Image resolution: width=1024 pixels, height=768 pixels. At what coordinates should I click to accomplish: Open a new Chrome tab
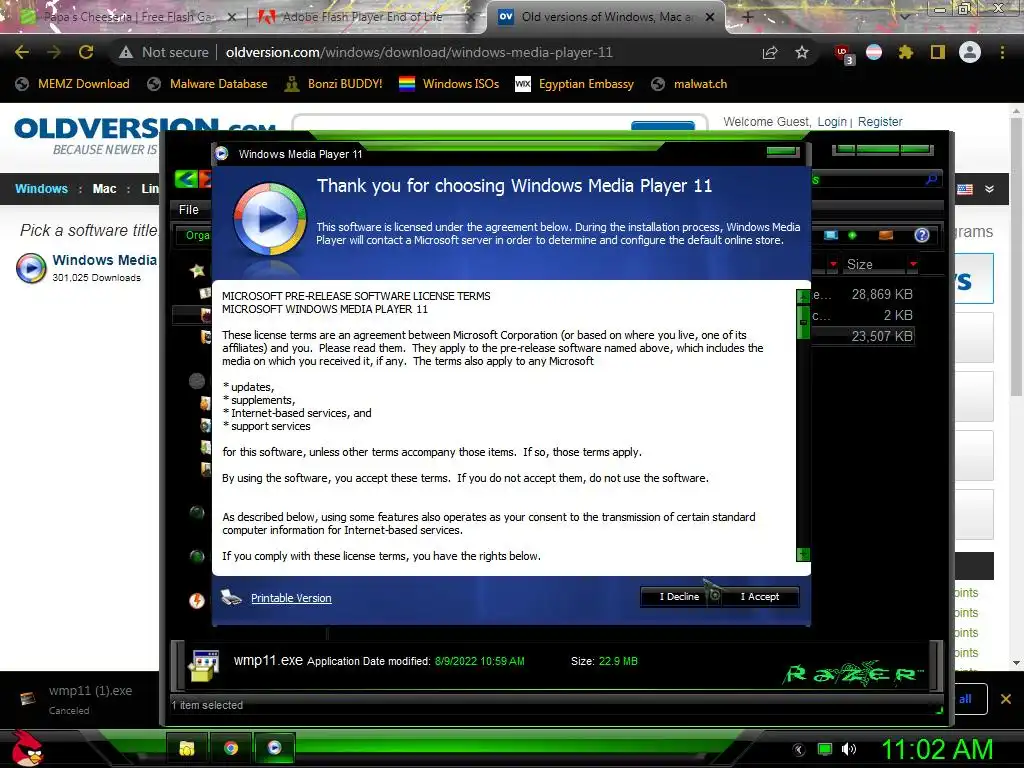click(x=748, y=18)
